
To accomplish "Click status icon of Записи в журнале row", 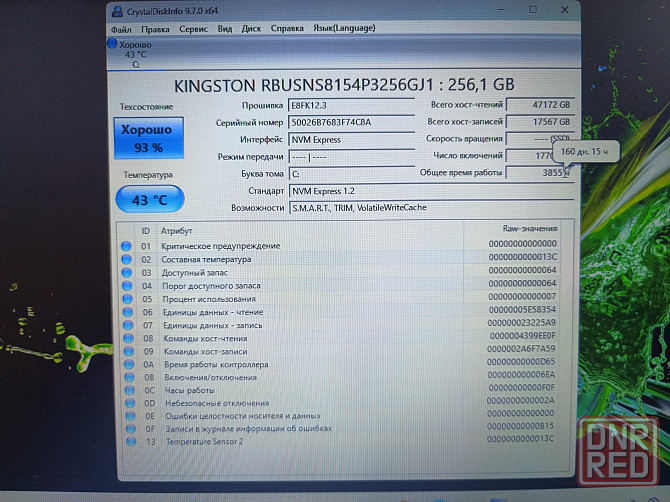I will (x=131, y=429).
